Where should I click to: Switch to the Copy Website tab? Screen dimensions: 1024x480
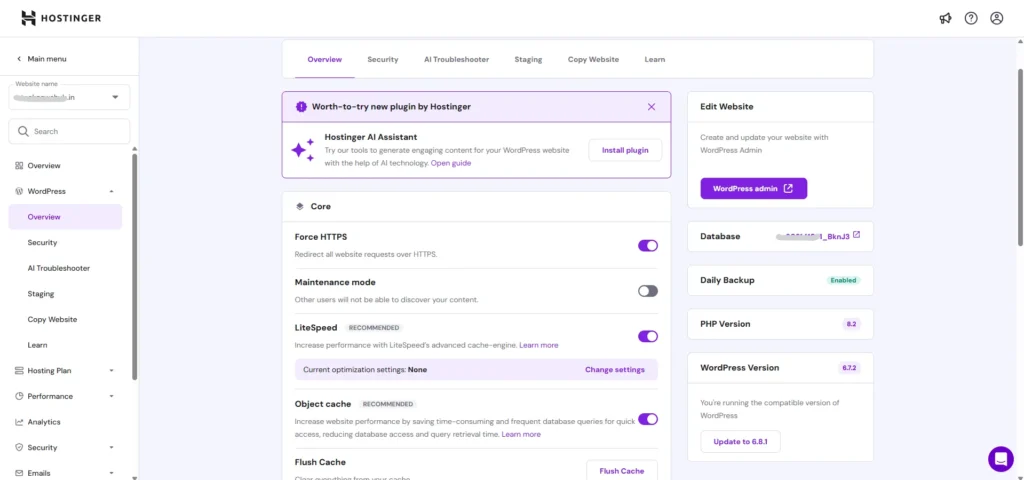pos(594,59)
